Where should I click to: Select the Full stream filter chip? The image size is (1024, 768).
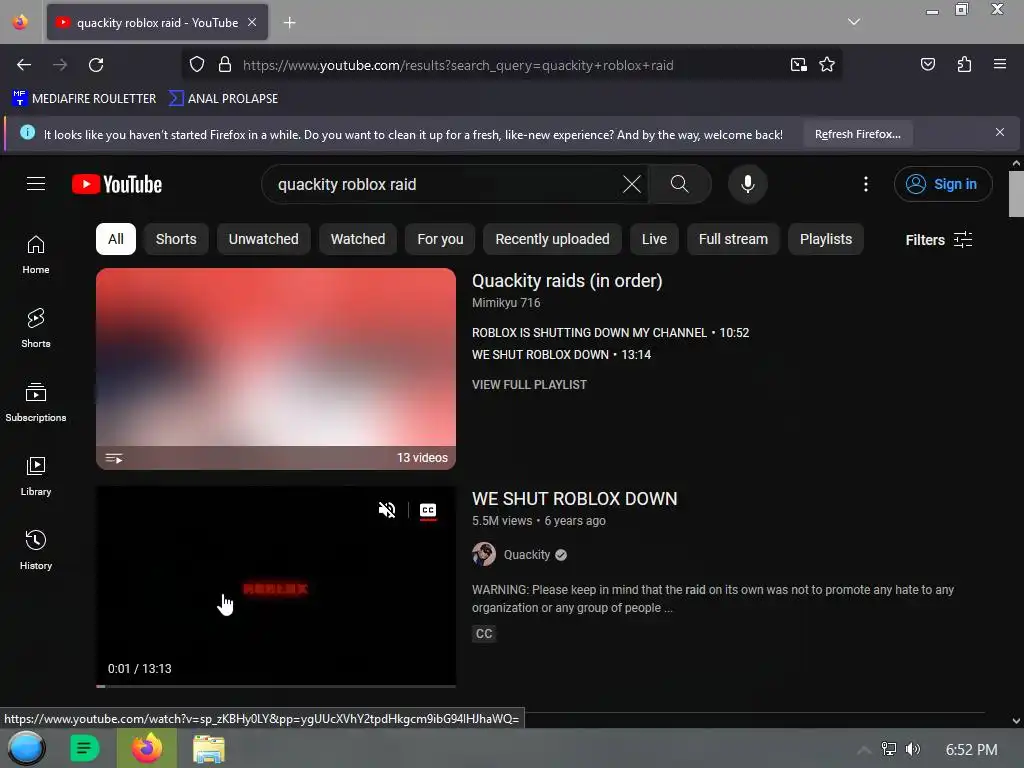click(x=733, y=239)
